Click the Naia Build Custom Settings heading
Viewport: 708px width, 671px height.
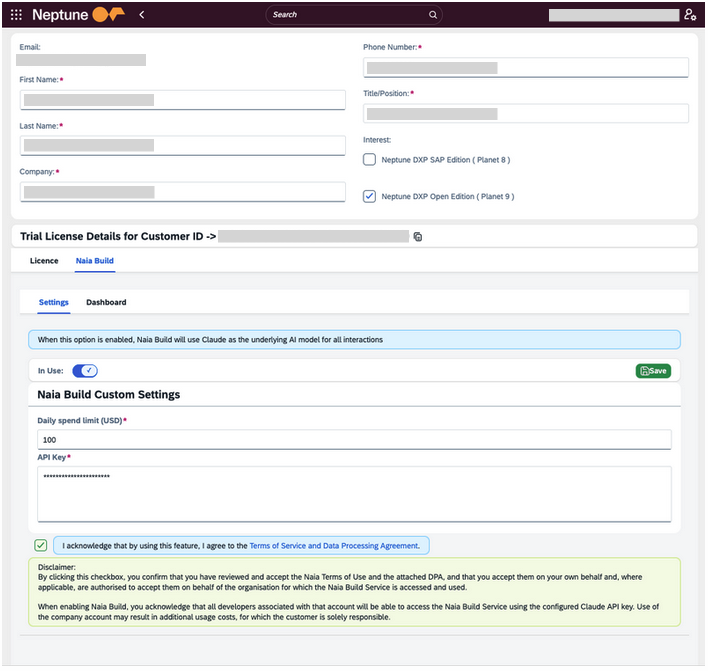(109, 395)
